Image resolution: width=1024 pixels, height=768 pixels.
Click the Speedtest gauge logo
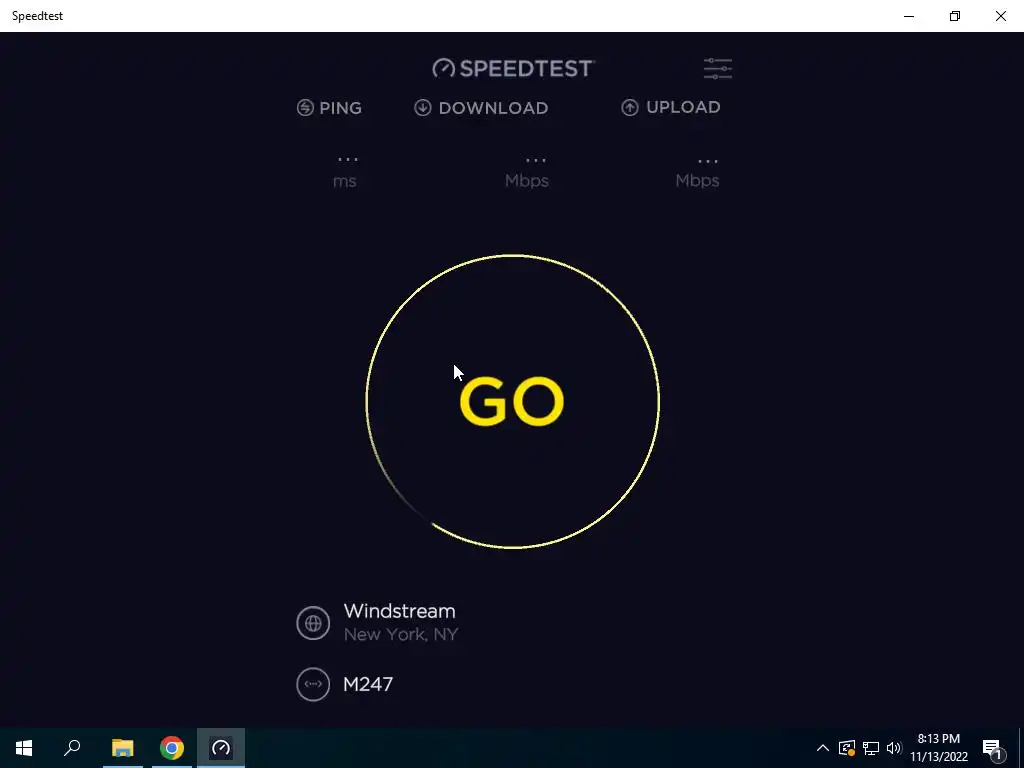click(443, 69)
